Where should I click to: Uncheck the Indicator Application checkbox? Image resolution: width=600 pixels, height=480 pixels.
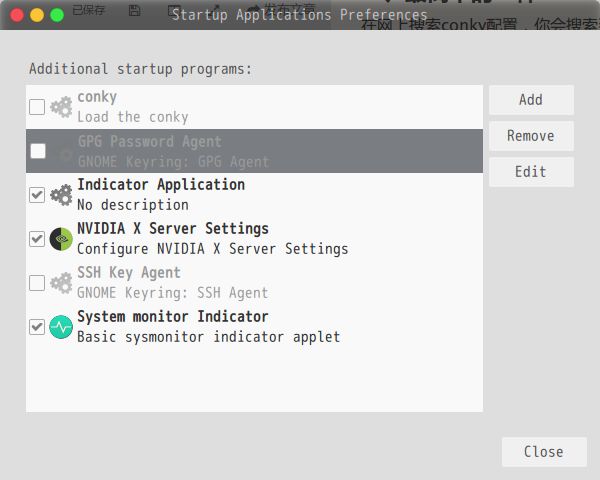[x=37, y=195]
